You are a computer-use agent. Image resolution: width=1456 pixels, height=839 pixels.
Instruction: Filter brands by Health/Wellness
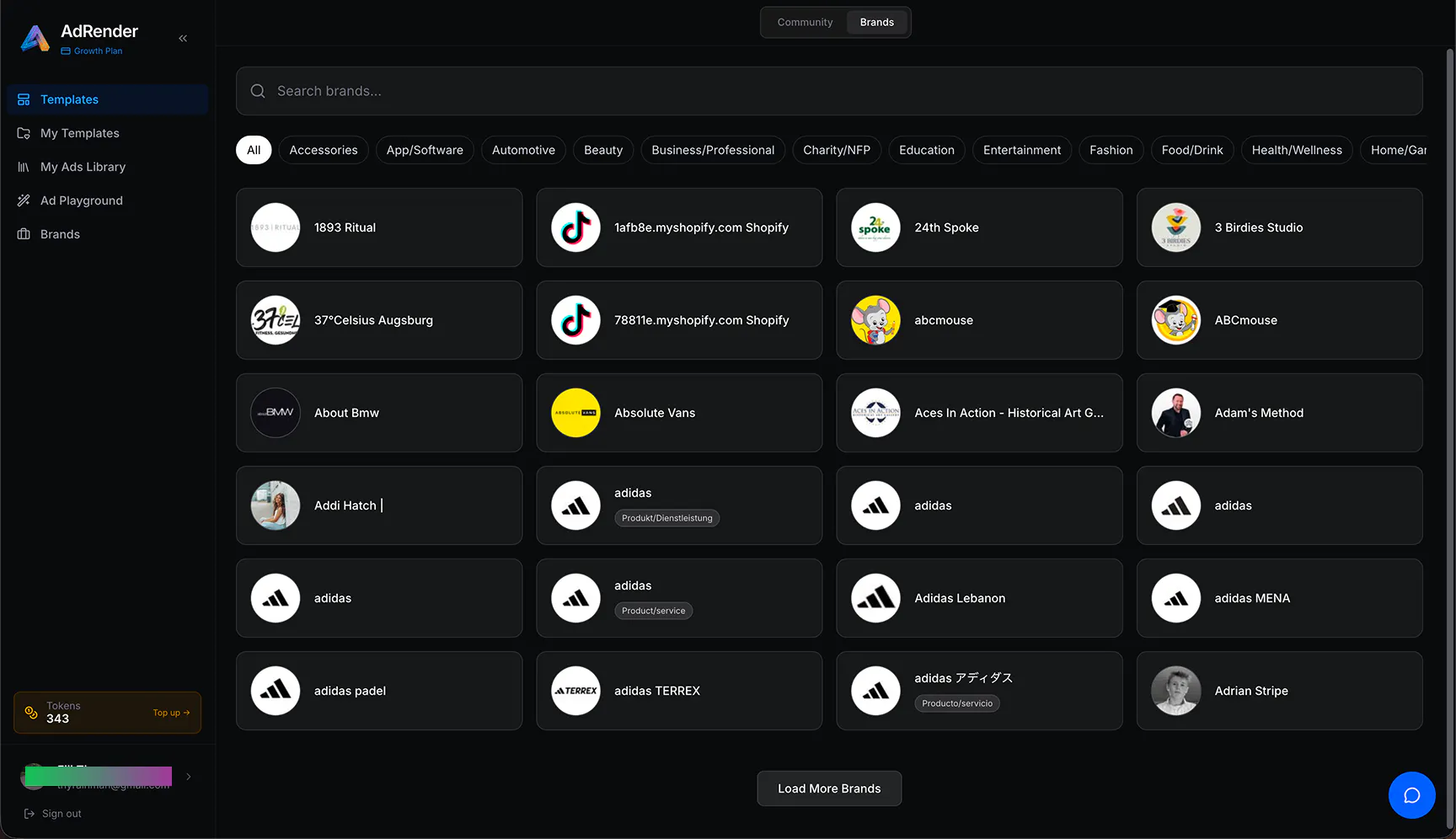pos(1297,150)
